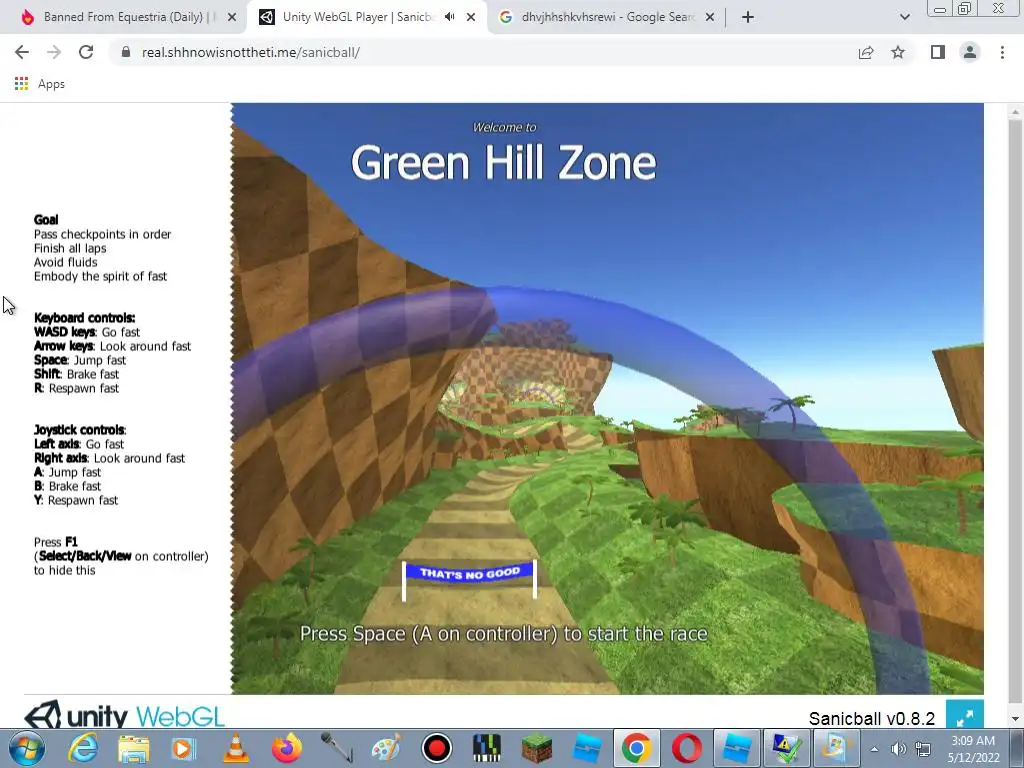Click the Green Hill Zone title
The image size is (1024, 768).
pyautogui.click(x=504, y=163)
